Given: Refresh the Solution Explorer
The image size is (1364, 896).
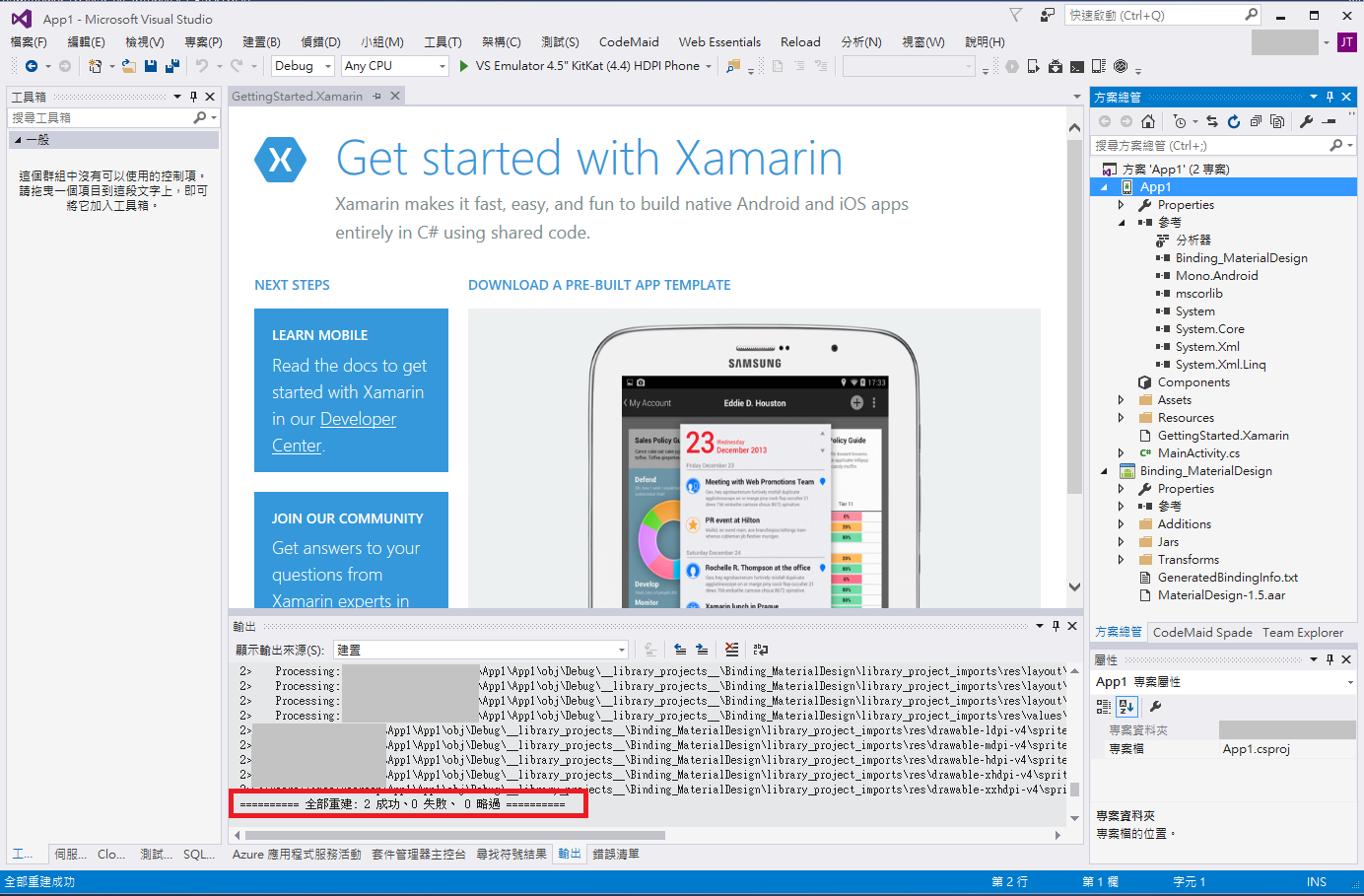Looking at the screenshot, I should pos(1234,121).
